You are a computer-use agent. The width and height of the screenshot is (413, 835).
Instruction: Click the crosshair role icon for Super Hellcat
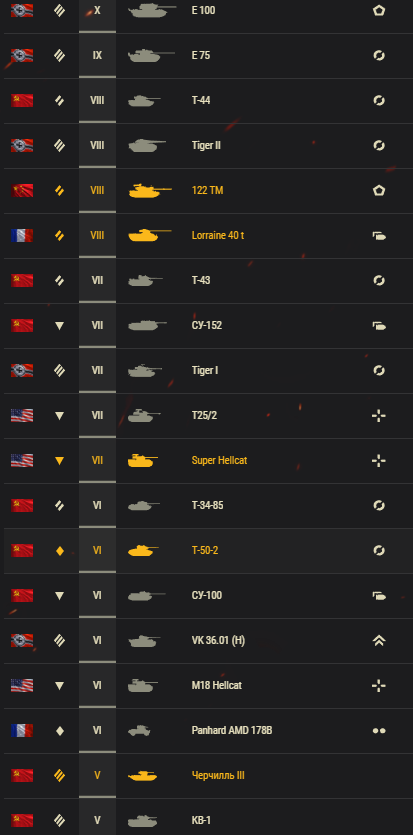(x=379, y=460)
